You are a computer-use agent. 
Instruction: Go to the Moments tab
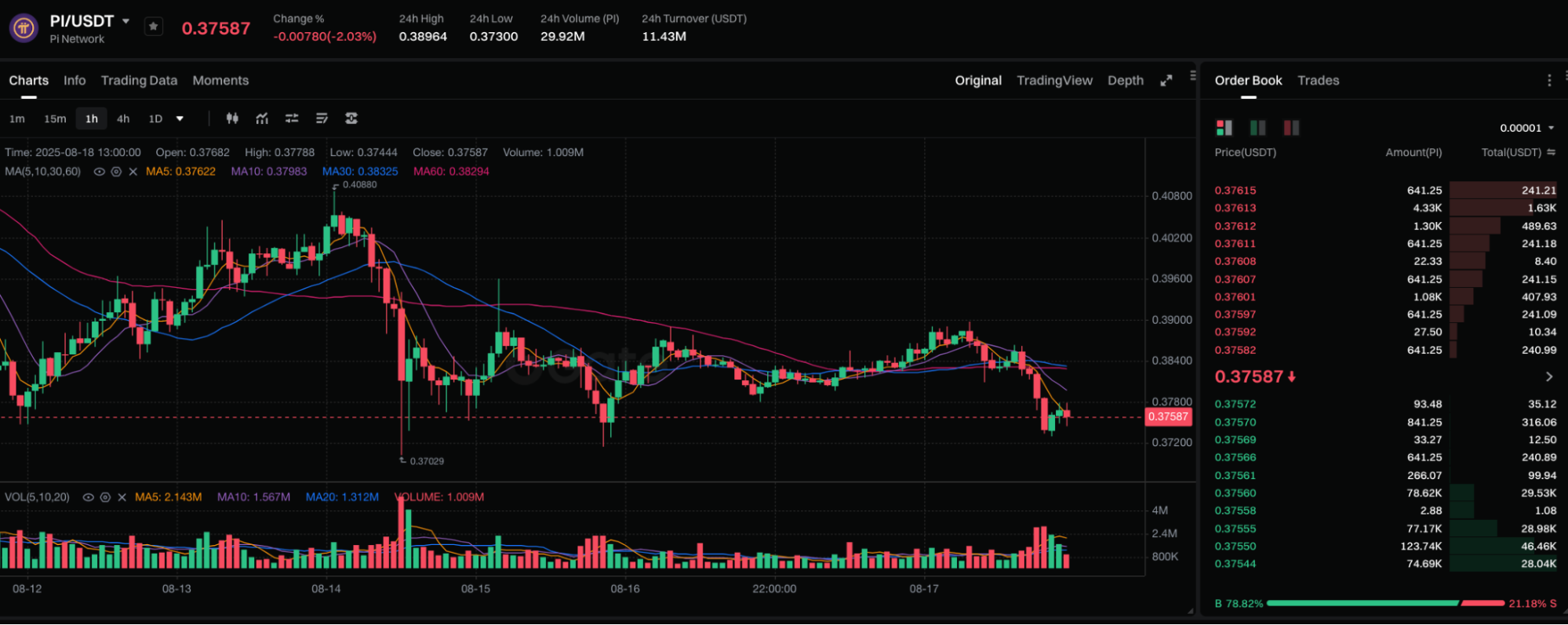click(220, 81)
